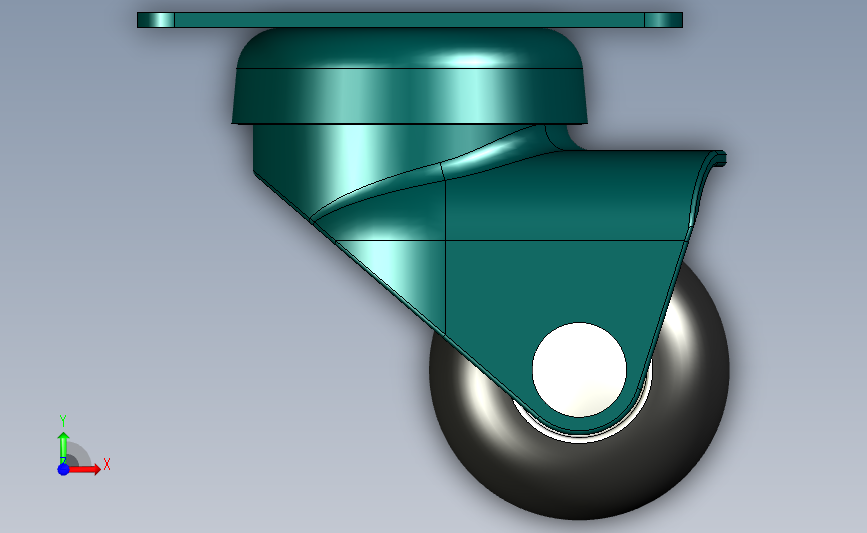Click the blue Z axis dot at triad origin
This screenshot has height=533, width=867.
coord(63,469)
